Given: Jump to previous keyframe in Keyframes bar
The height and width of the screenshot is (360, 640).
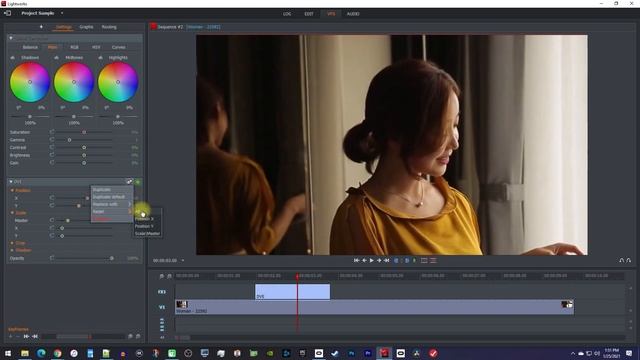Looking at the screenshot, I should (x=35, y=336).
